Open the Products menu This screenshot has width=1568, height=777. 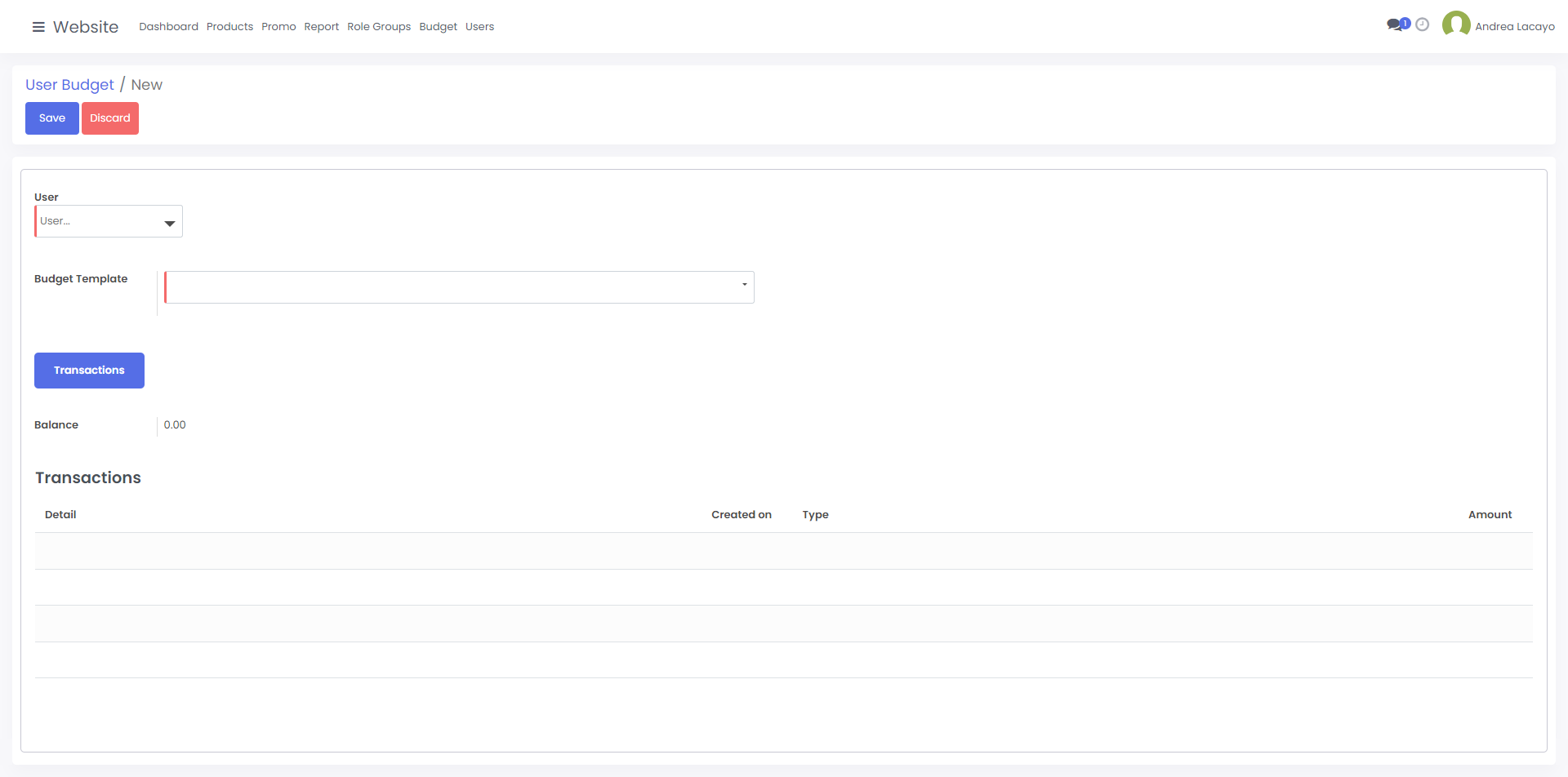click(229, 27)
